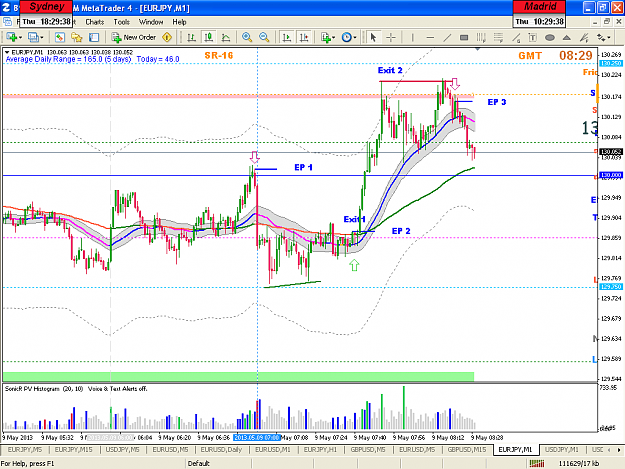Zoom in on the chart
The height and width of the screenshot is (469, 625).
point(247,37)
